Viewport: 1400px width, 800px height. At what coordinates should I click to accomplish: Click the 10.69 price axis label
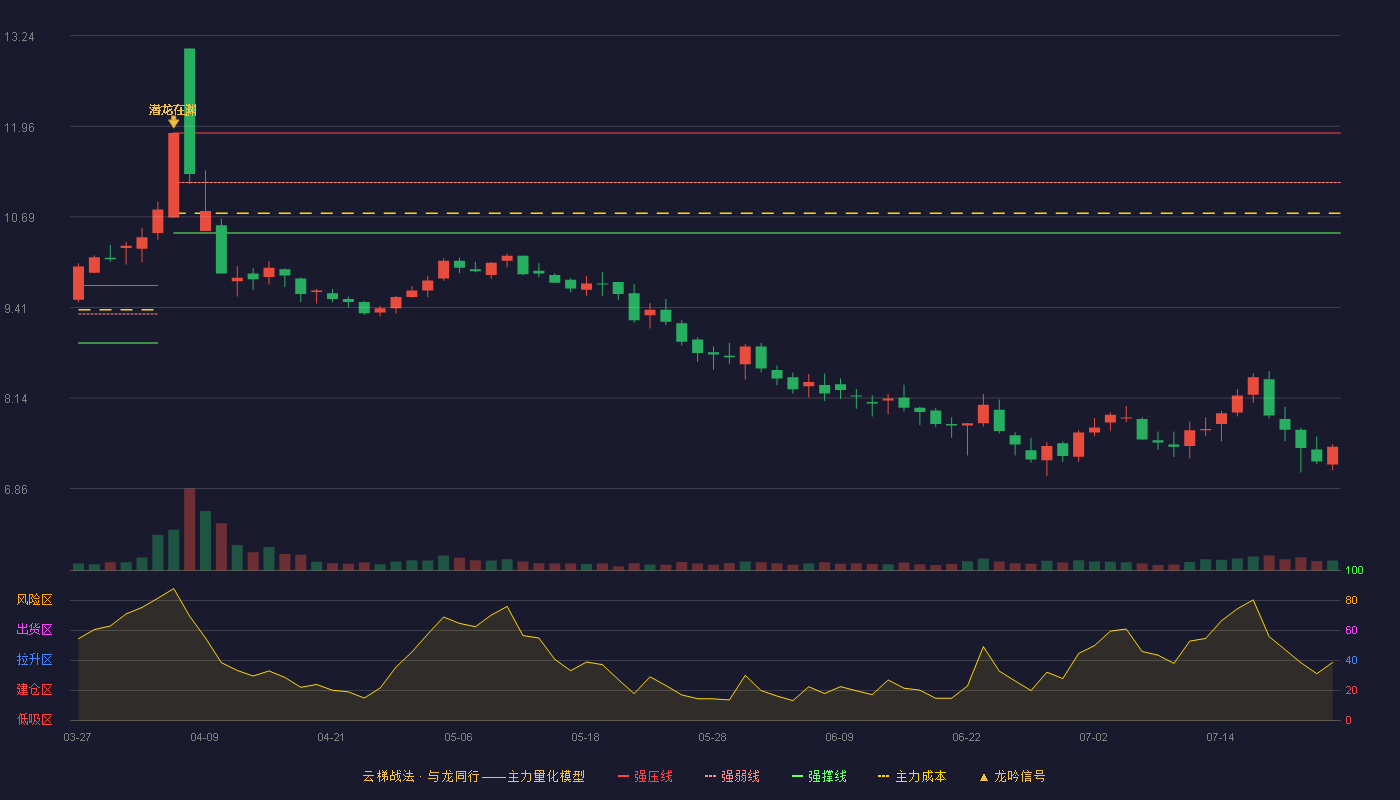pos(19,218)
